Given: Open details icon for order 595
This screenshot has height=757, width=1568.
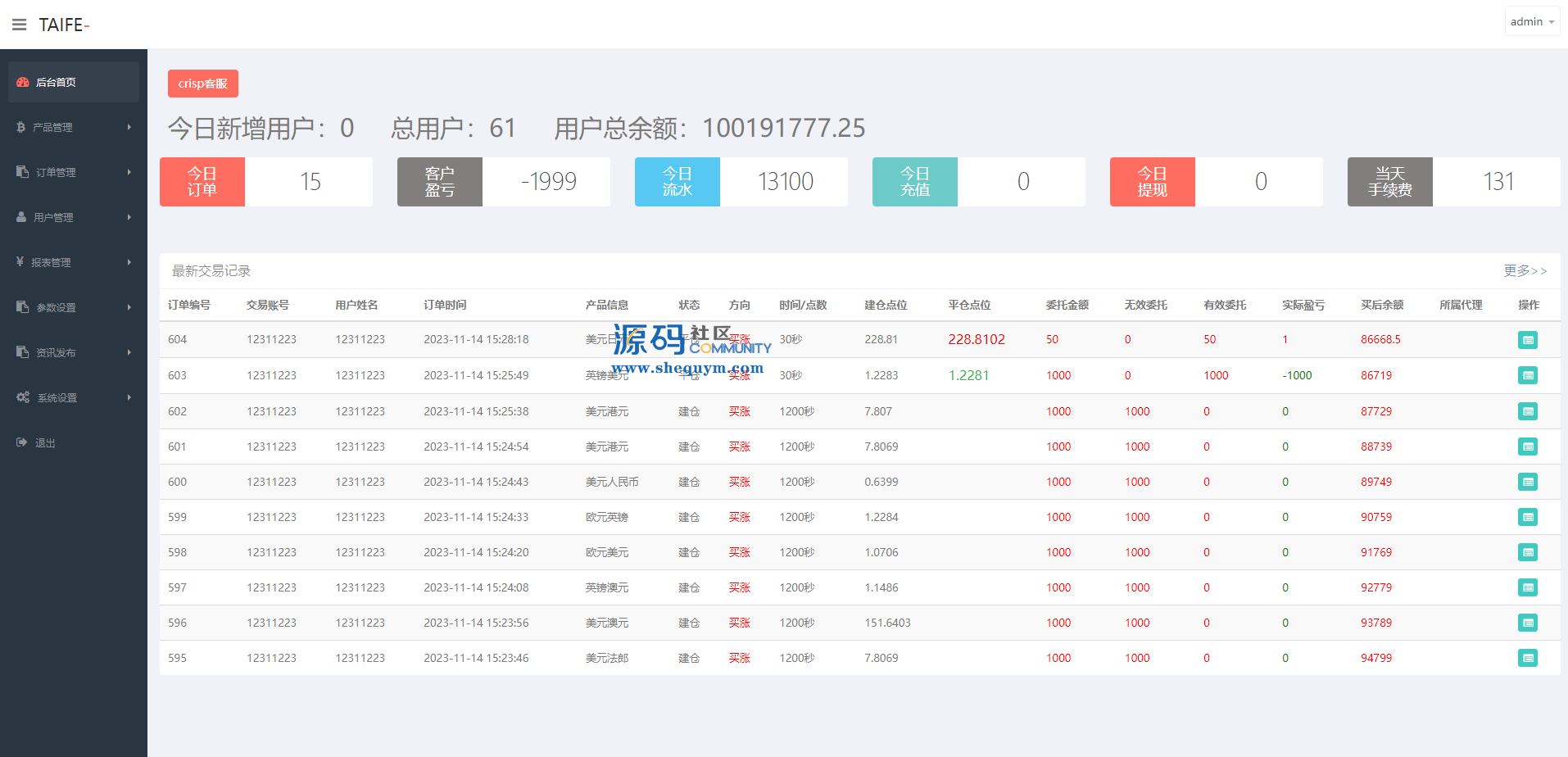Looking at the screenshot, I should coord(1528,658).
